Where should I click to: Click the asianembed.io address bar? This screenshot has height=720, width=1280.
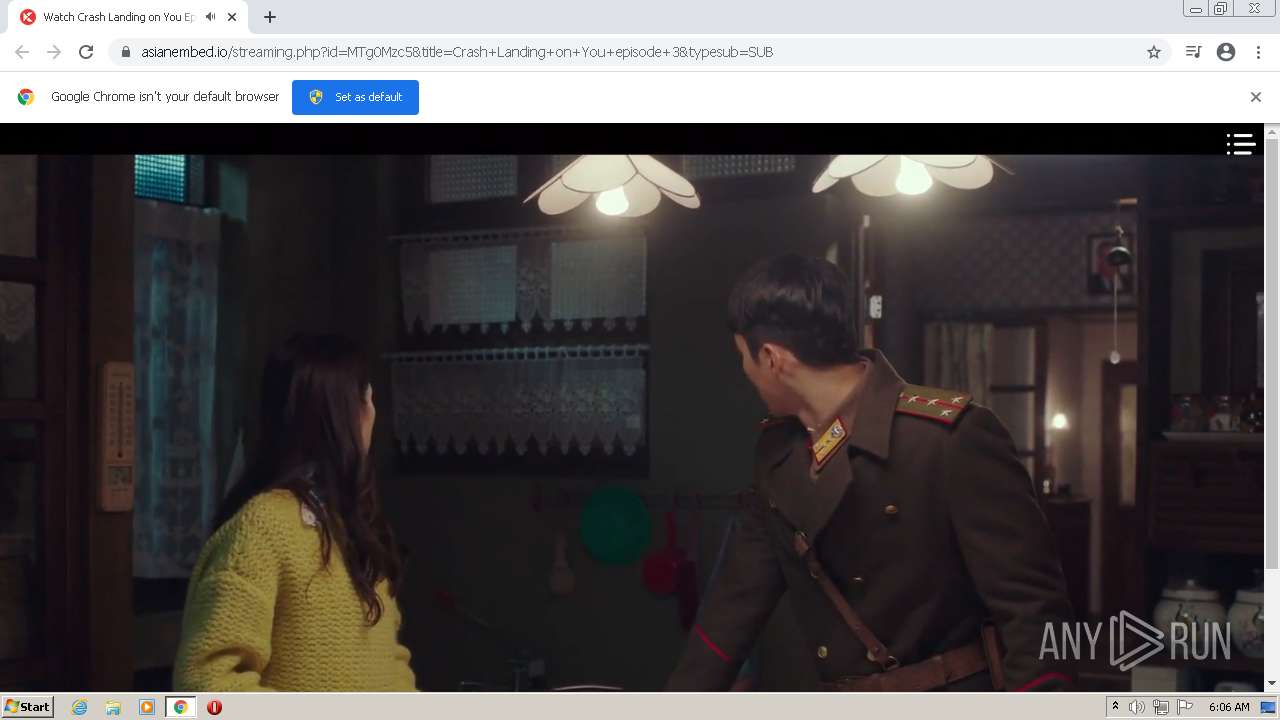[640, 52]
